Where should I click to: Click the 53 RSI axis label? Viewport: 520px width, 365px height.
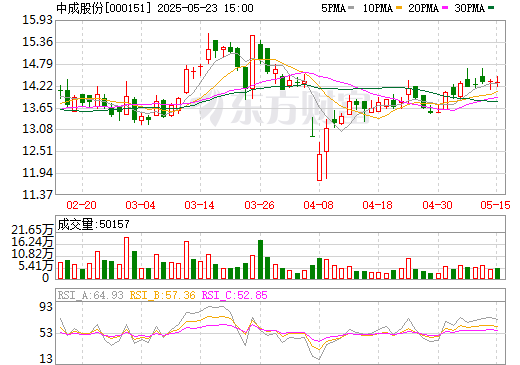coord(46,333)
